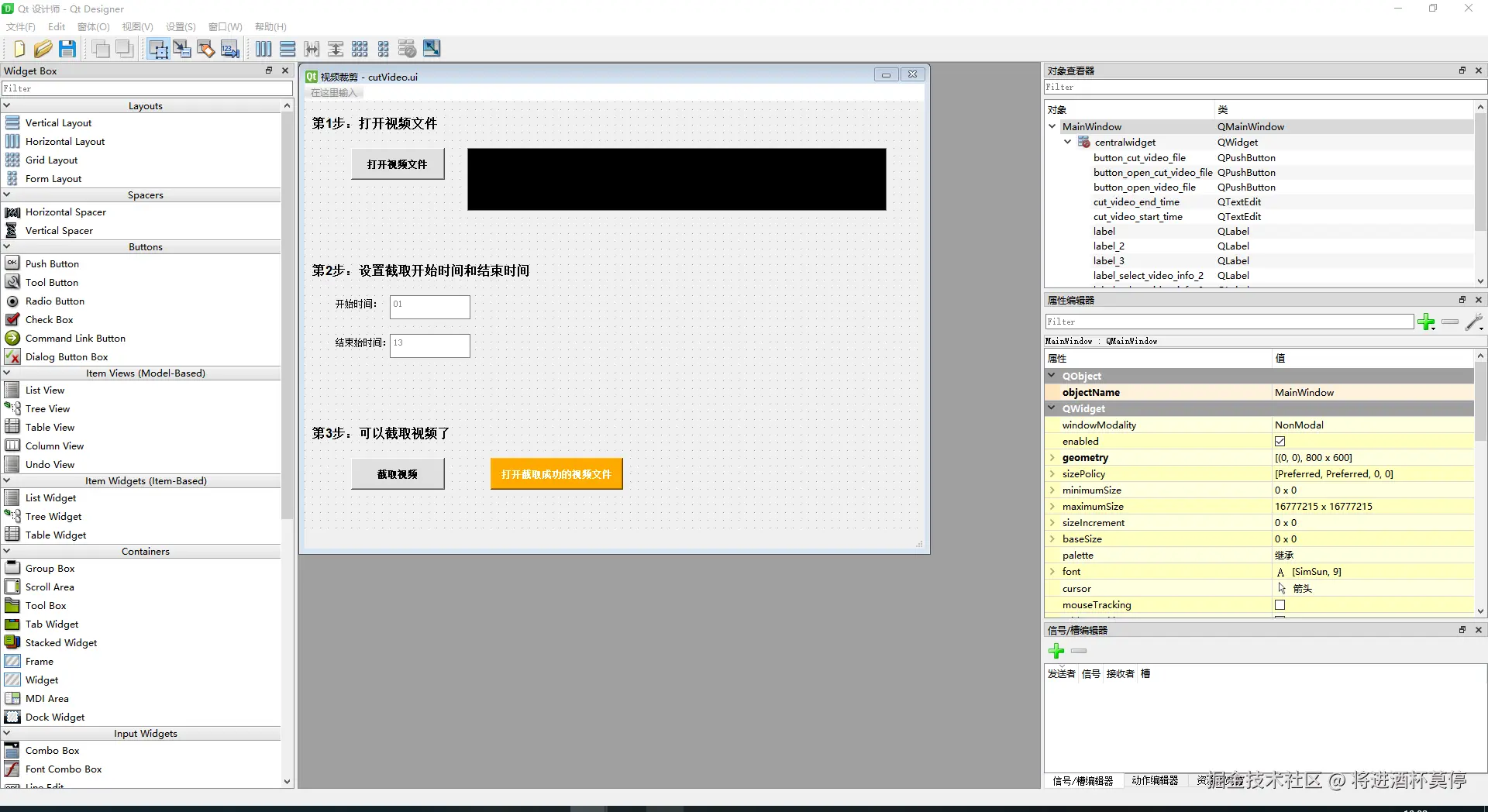Viewport: 1488px width, 812px height.
Task: Add new signal/slot connection with plus
Action: 1056,651
